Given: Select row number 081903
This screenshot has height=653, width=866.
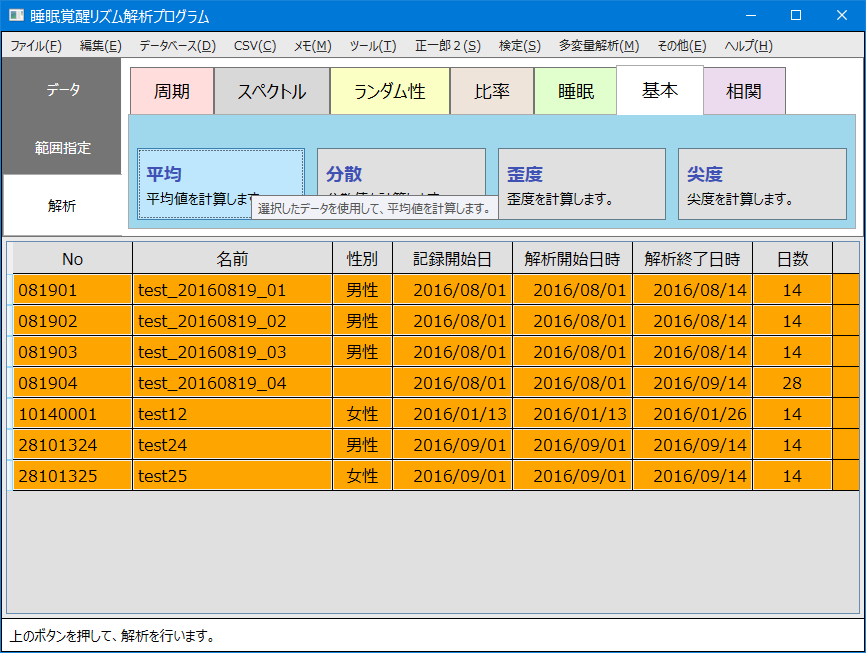Looking at the screenshot, I should (x=72, y=352).
